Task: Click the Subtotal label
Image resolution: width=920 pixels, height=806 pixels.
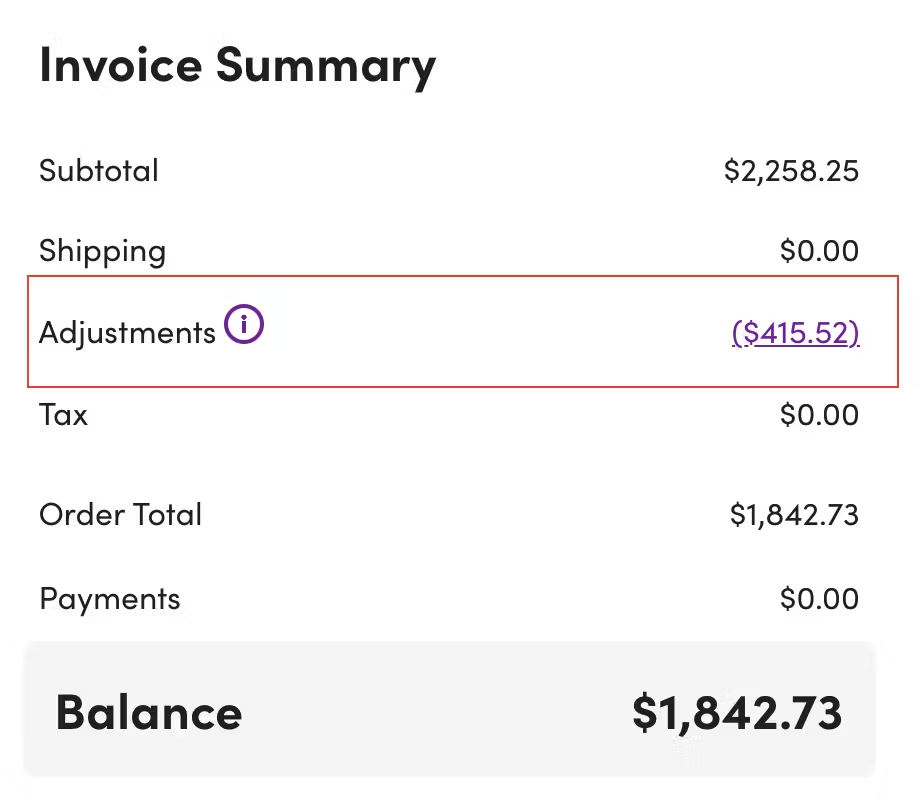Action: tap(98, 170)
